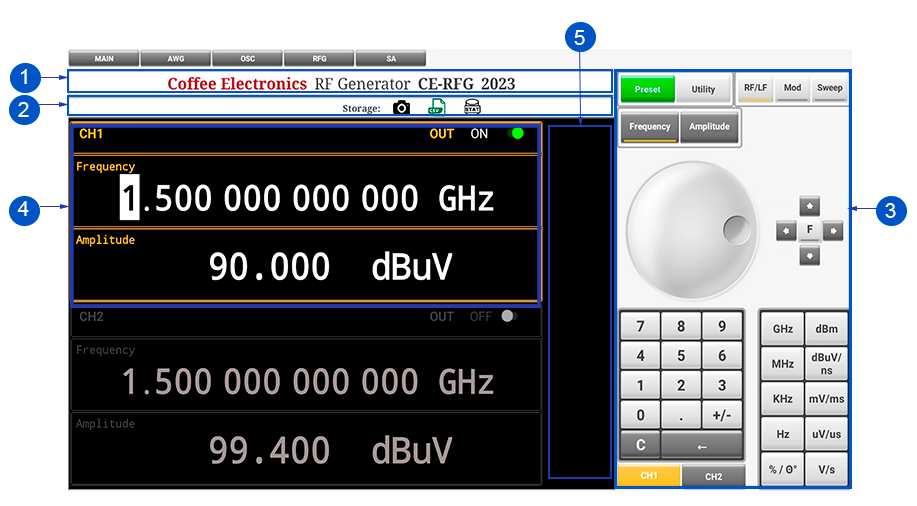Select the CH2 channel button
917x506 pixels.
(x=713, y=476)
